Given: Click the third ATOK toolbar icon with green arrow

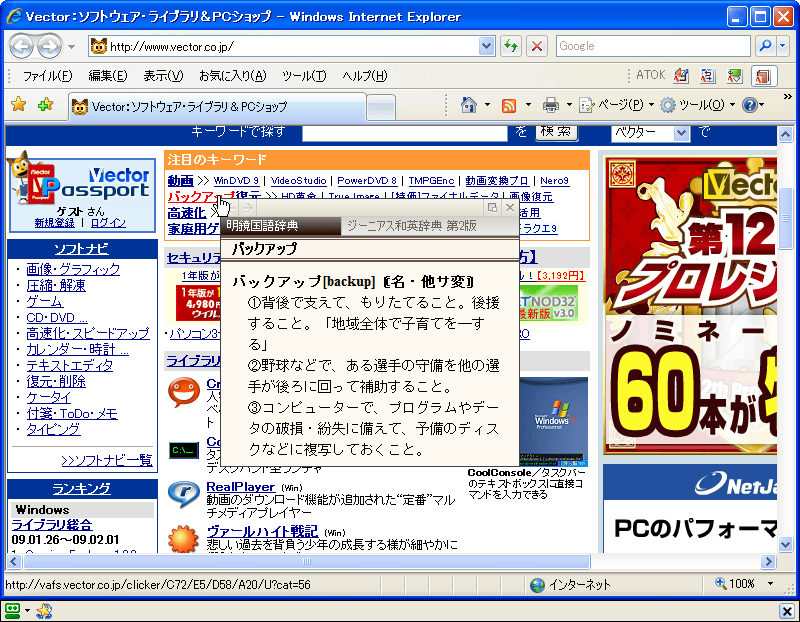Looking at the screenshot, I should tap(734, 76).
